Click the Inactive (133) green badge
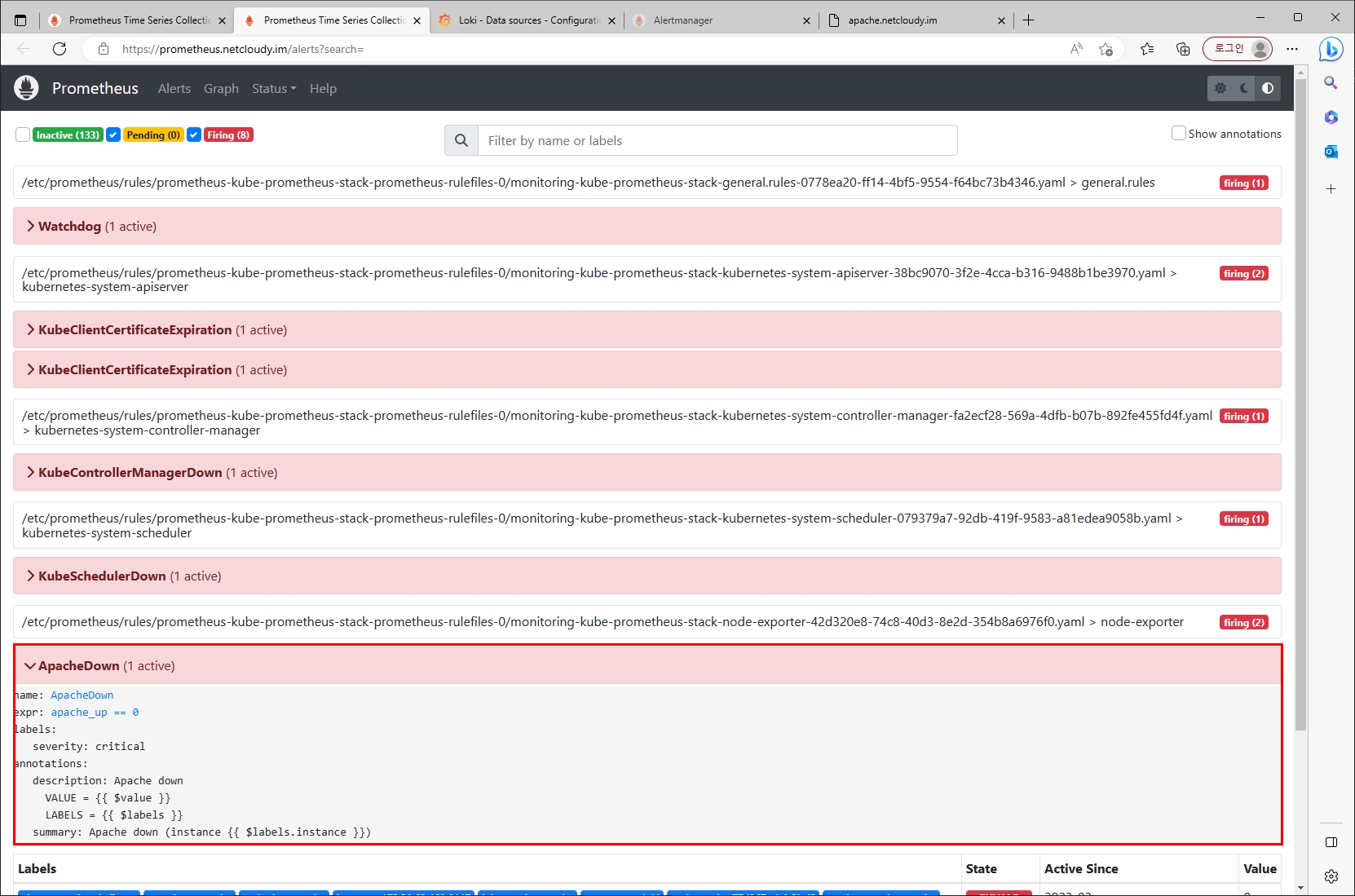The width and height of the screenshot is (1355, 896). pyautogui.click(x=68, y=135)
